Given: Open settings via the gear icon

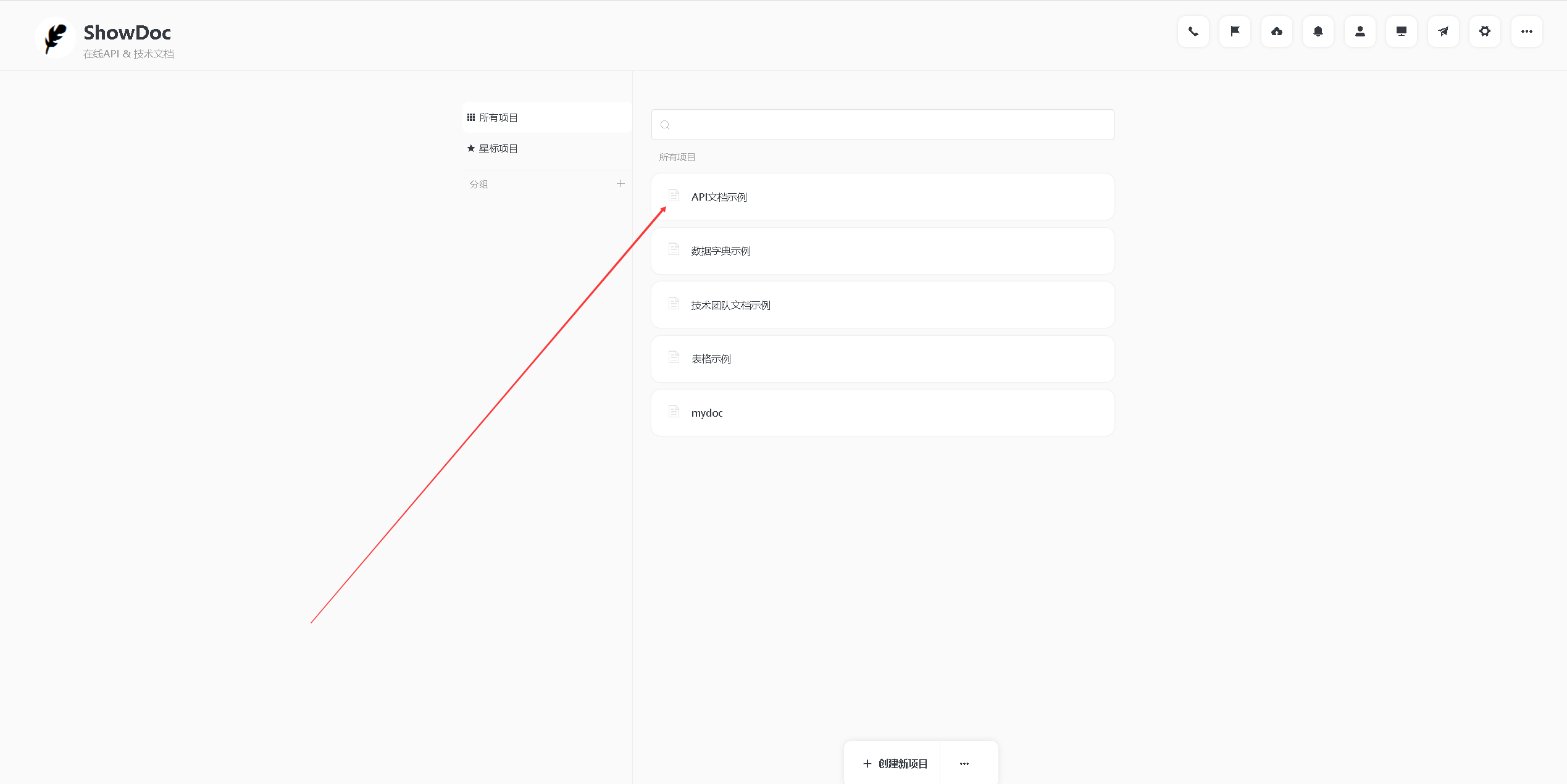Looking at the screenshot, I should (x=1485, y=31).
